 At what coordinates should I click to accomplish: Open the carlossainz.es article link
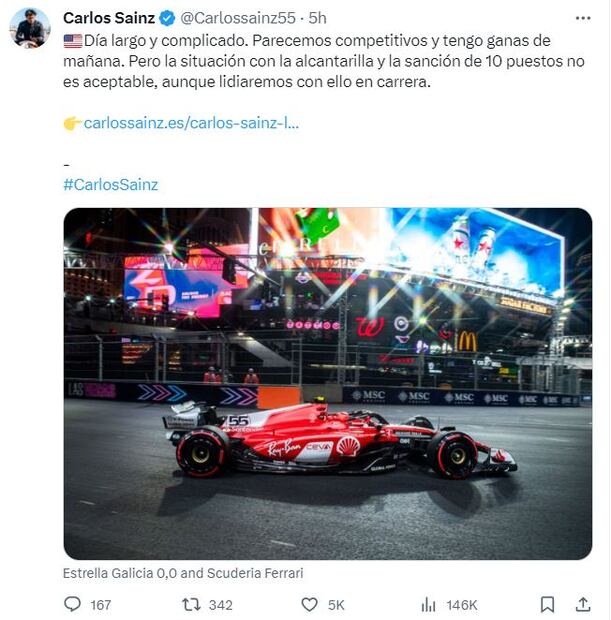pos(190,123)
